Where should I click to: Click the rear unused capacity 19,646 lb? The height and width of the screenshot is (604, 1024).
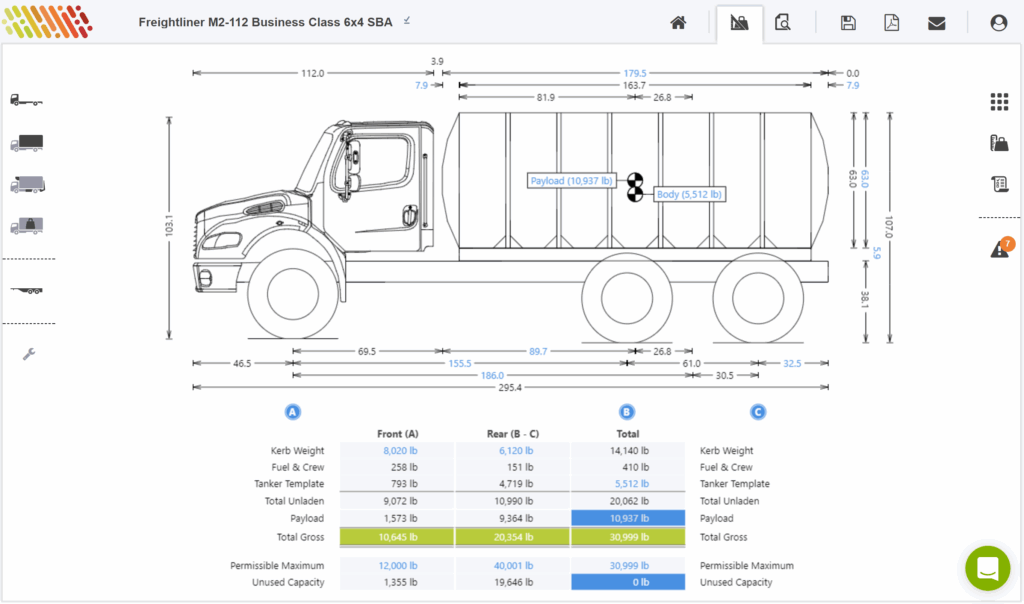513,582
